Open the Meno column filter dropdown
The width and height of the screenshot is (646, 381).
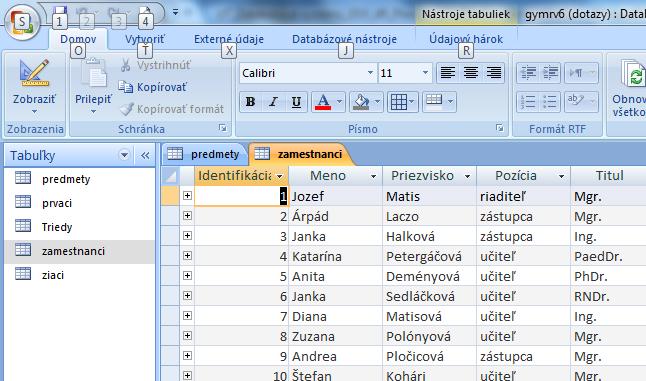(373, 176)
